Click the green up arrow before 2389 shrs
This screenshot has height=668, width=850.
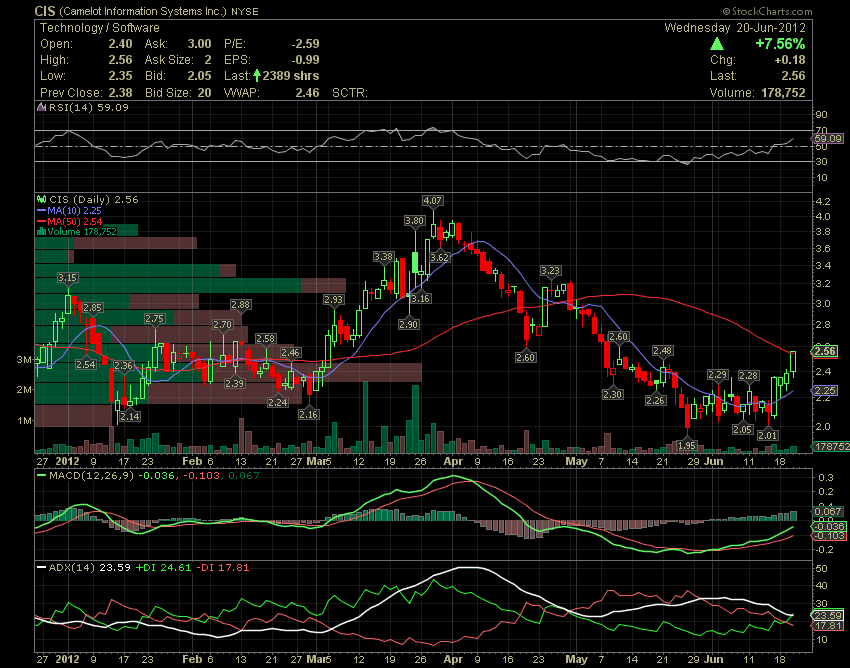pyautogui.click(x=257, y=75)
